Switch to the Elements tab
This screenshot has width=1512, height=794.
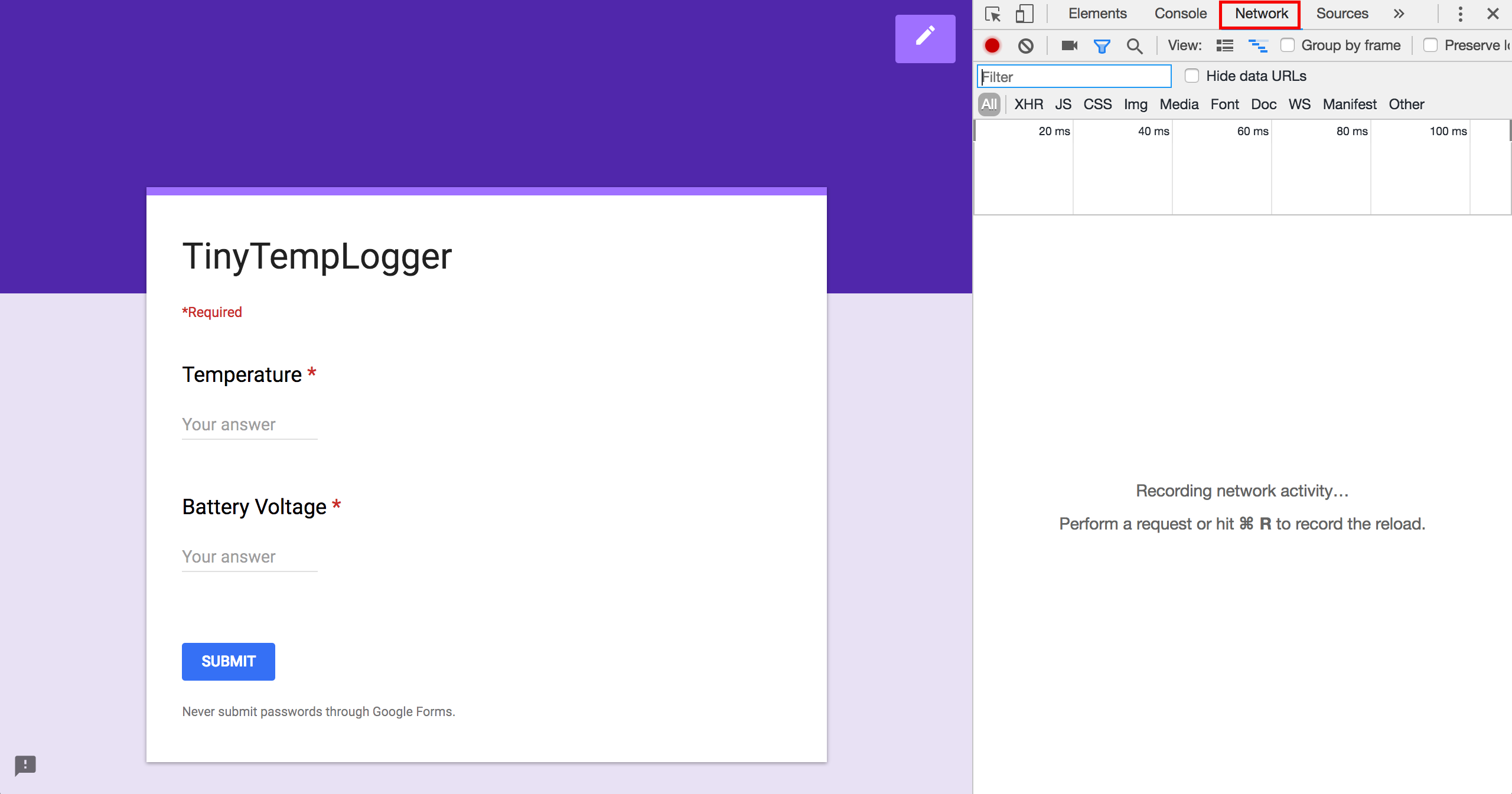point(1096,14)
